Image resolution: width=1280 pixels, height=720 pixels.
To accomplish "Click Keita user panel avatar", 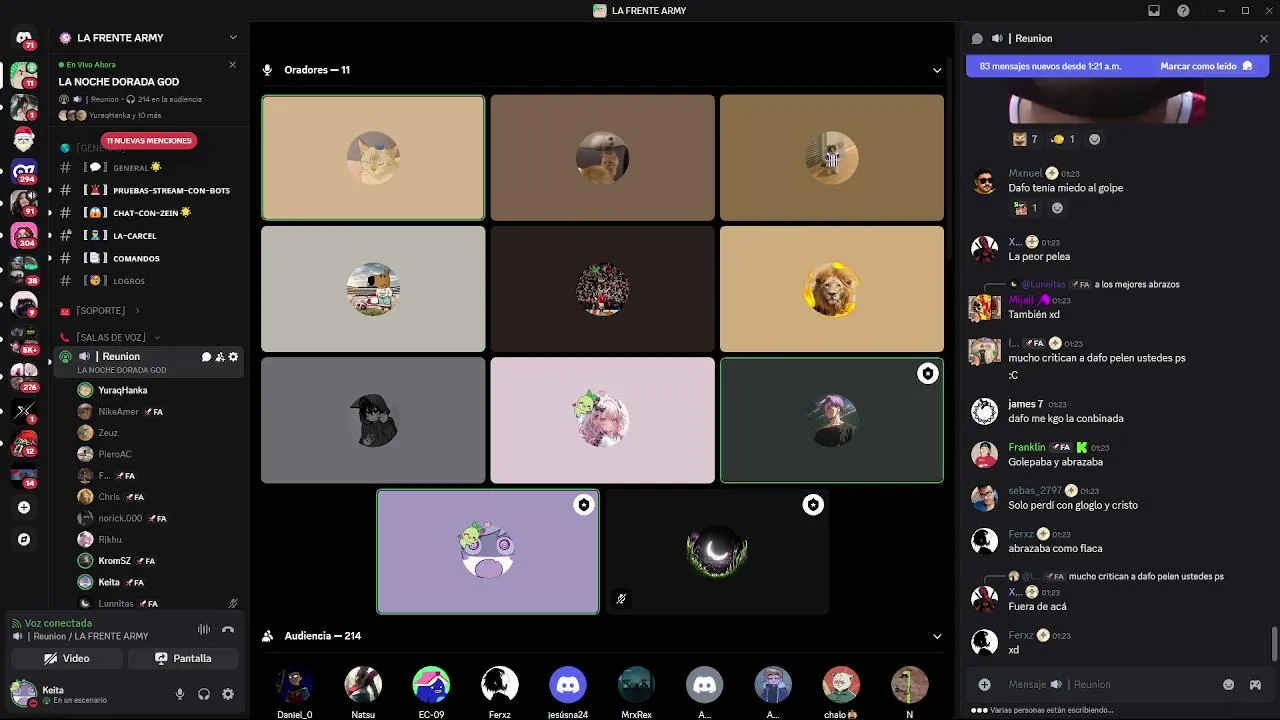I will tap(22, 693).
